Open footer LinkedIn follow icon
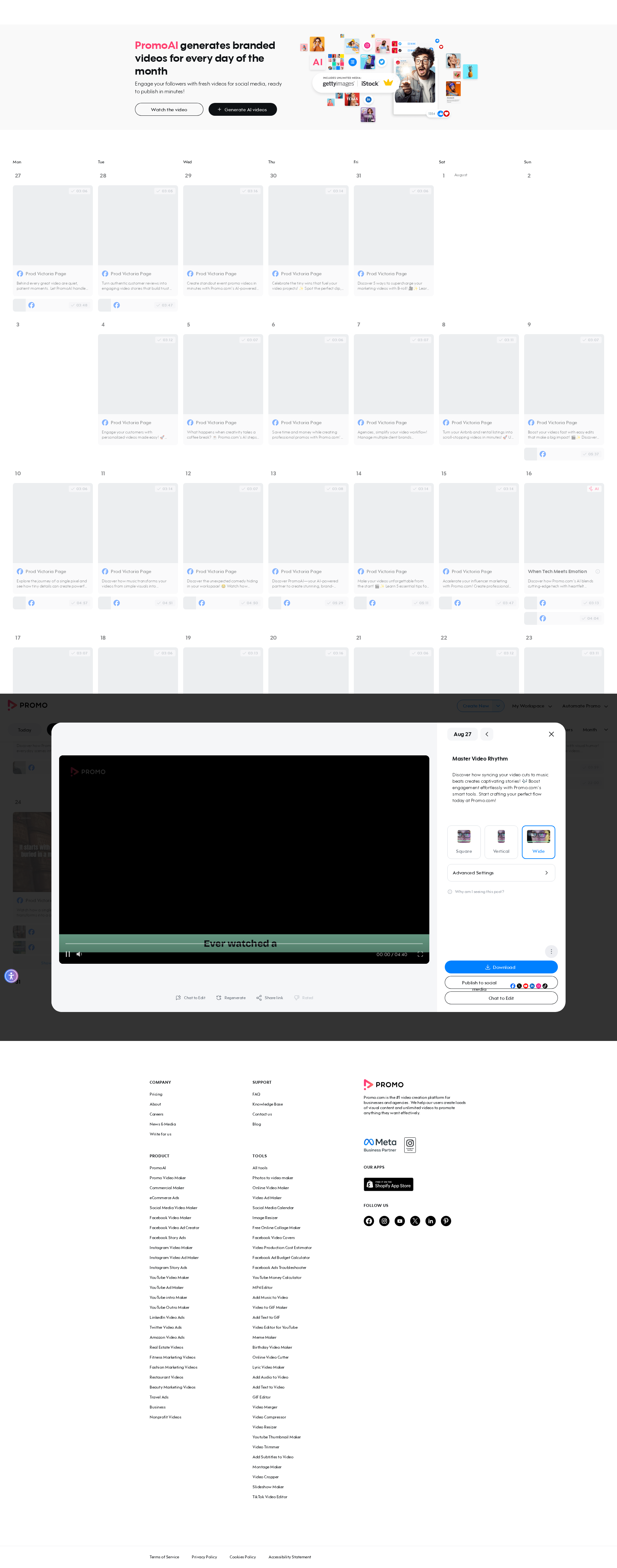This screenshot has height=1568, width=617. click(431, 1221)
